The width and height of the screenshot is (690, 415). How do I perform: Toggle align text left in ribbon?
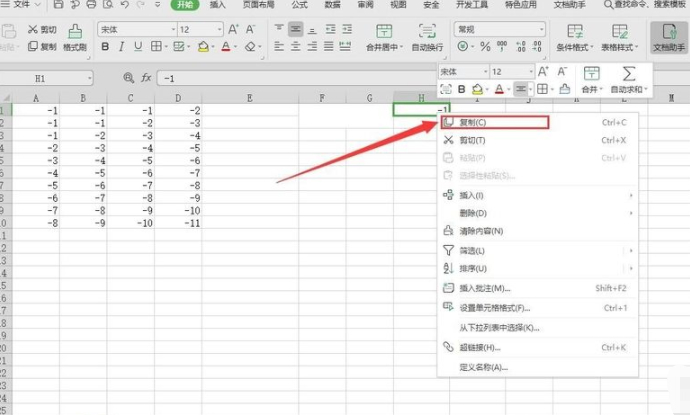click(279, 46)
